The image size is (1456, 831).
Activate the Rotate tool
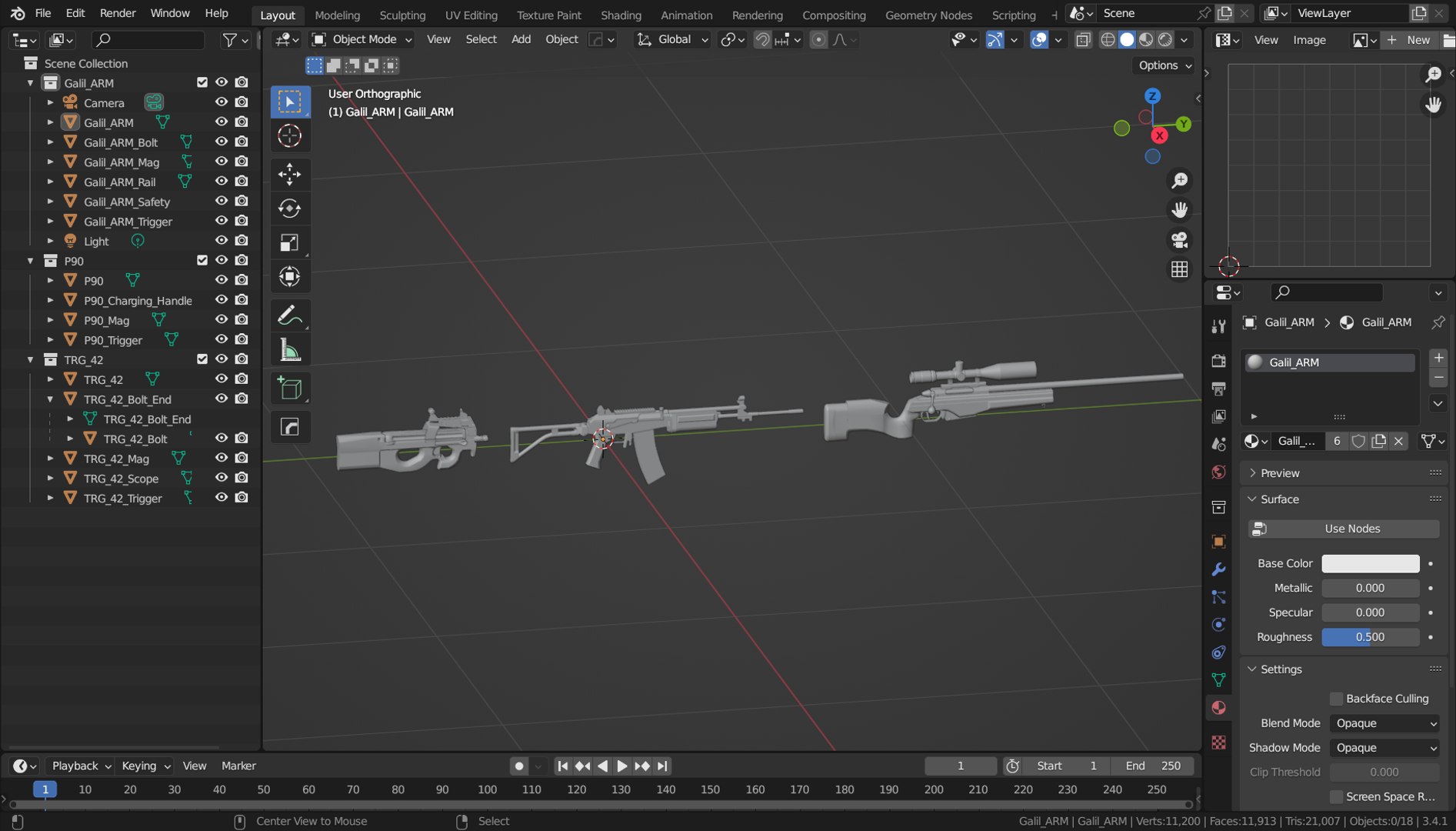(x=290, y=209)
